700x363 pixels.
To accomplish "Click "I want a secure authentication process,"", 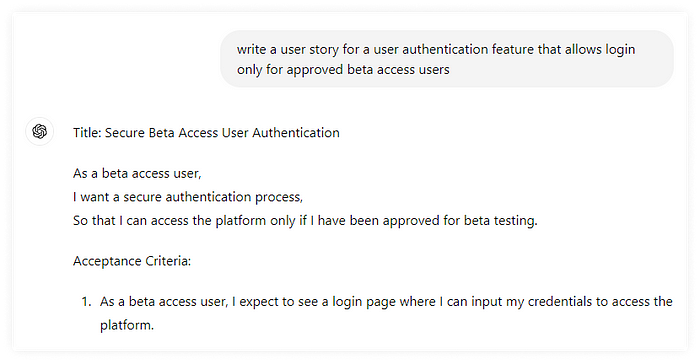I will (188, 197).
